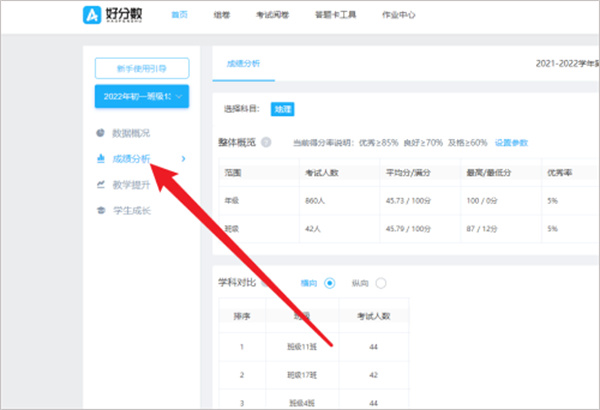Open the 数据概况 pie chart icon
The height and width of the screenshot is (410, 600).
tap(100, 133)
